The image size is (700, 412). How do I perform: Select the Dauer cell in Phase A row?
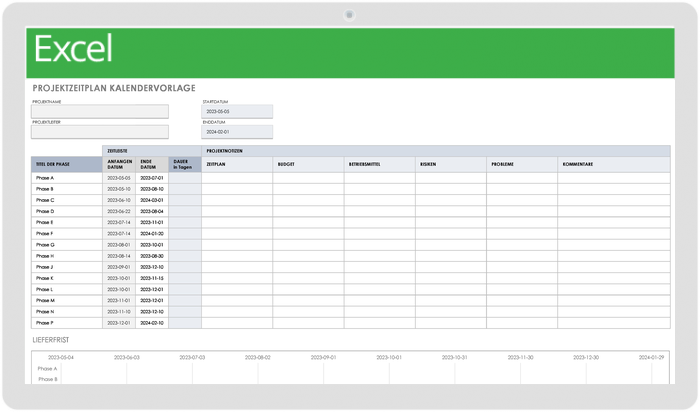pyautogui.click(x=185, y=178)
